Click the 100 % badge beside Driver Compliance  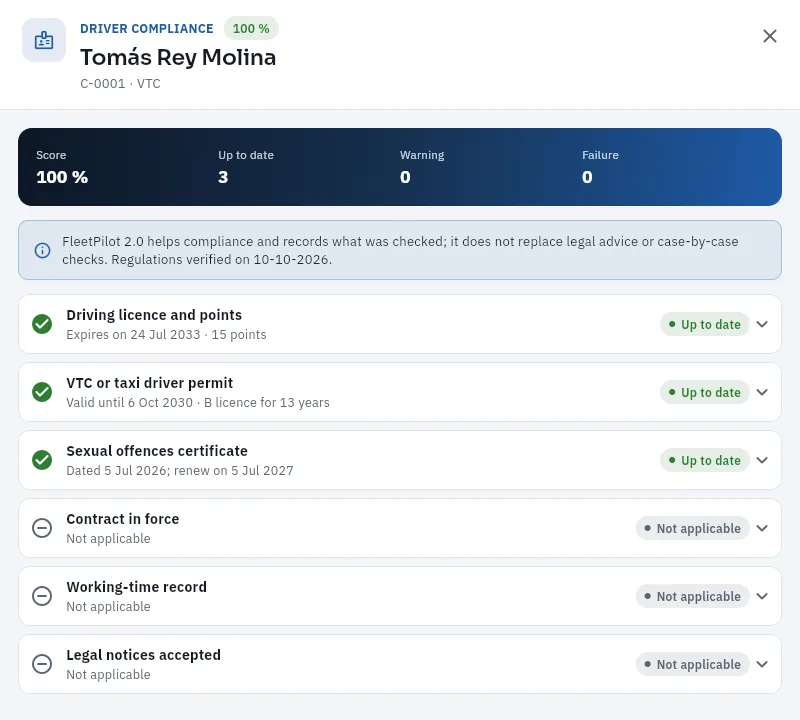[x=251, y=29]
